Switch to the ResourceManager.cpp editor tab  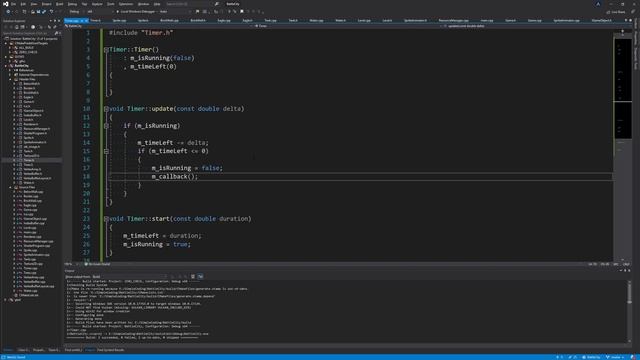point(453,20)
